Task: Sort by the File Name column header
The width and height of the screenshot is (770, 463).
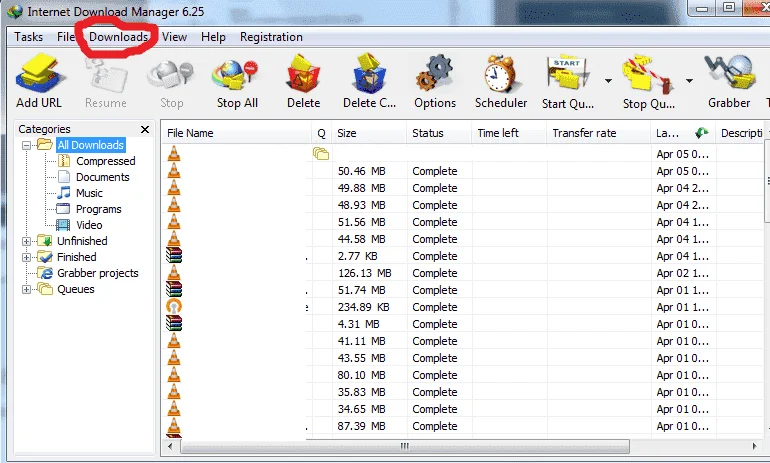Action: (x=236, y=133)
